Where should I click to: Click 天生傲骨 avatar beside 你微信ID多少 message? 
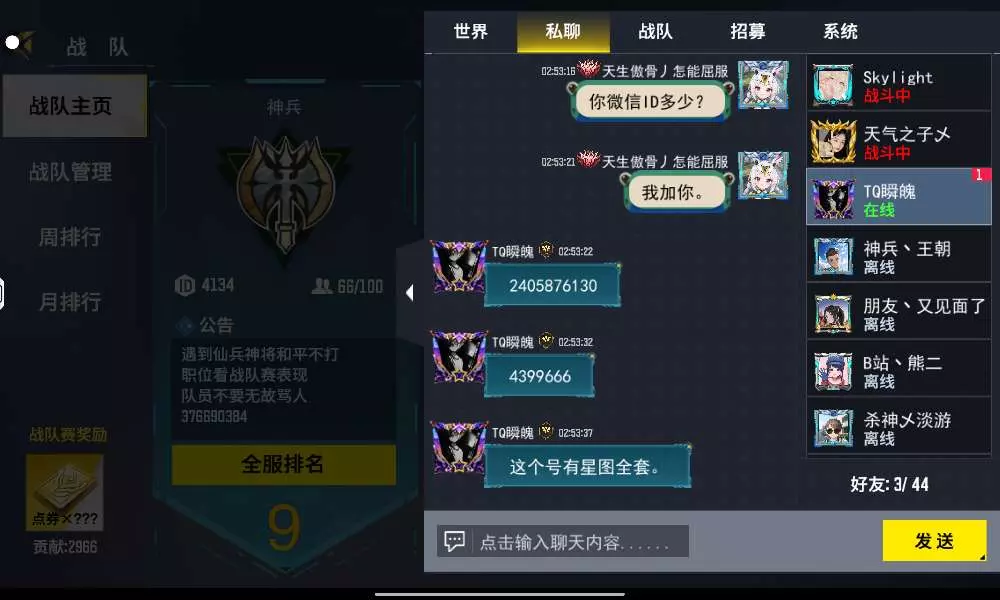763,85
